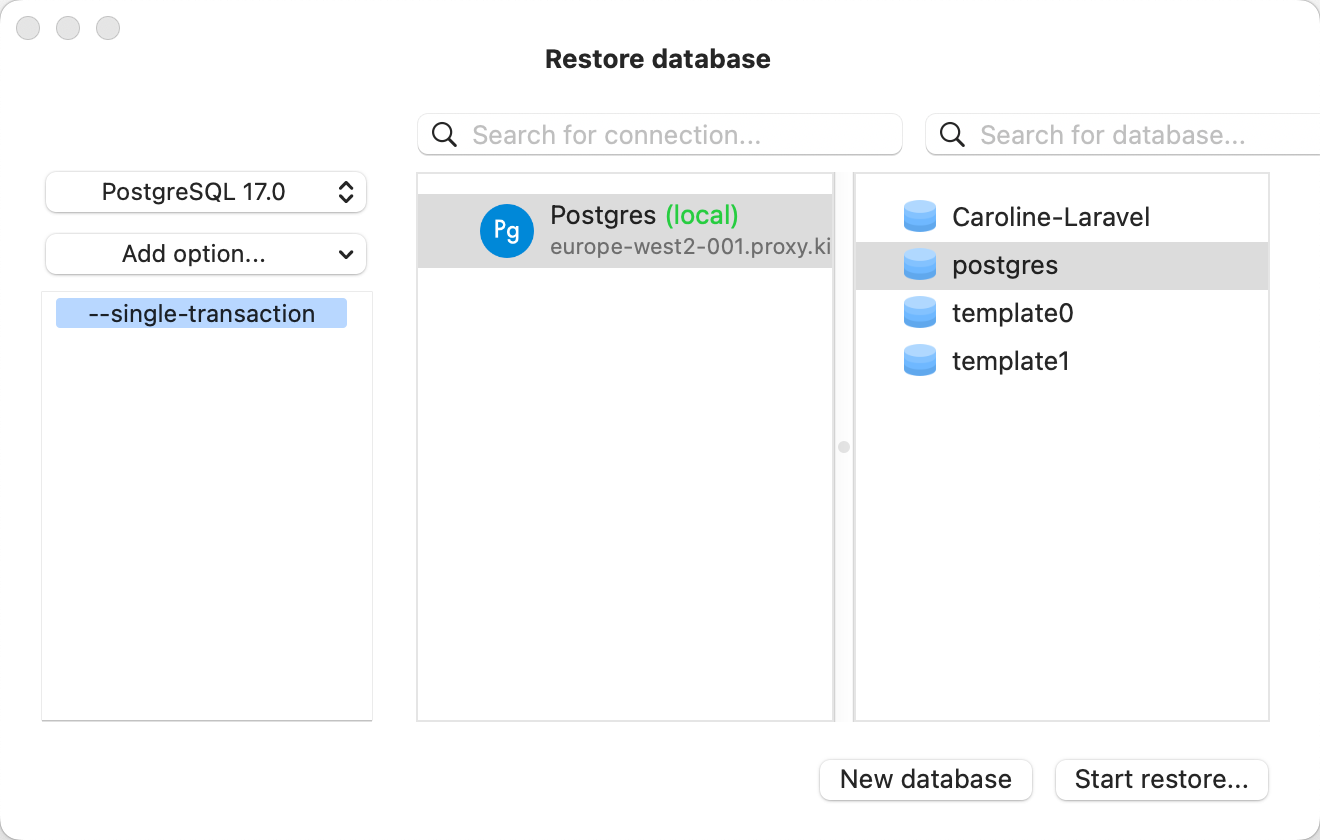Click the Pg connection icon for Postgres local
Image resolution: width=1320 pixels, height=840 pixels.
tap(507, 231)
